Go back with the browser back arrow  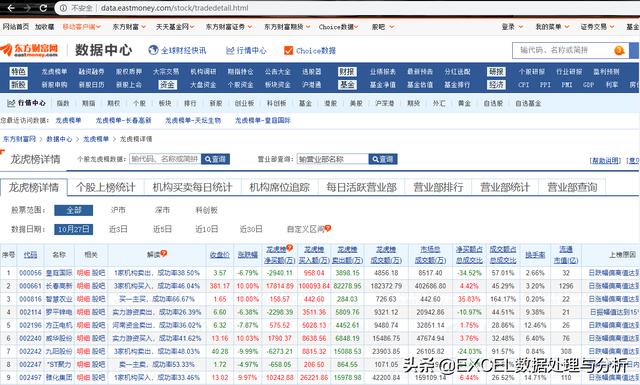(11, 8)
